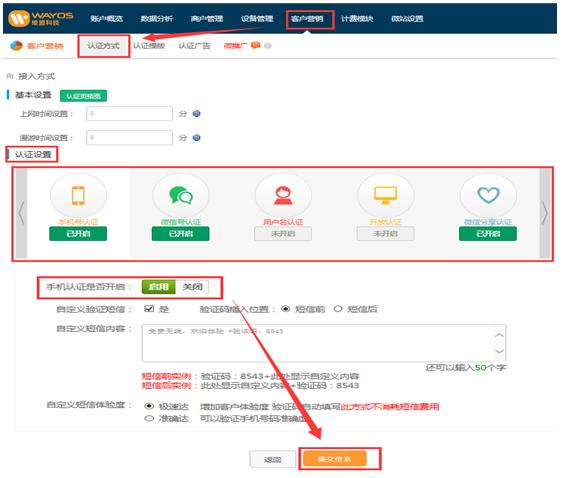Click help icon beside 漫游时间设置 field
Screen dimensions: 567x478
point(196,137)
